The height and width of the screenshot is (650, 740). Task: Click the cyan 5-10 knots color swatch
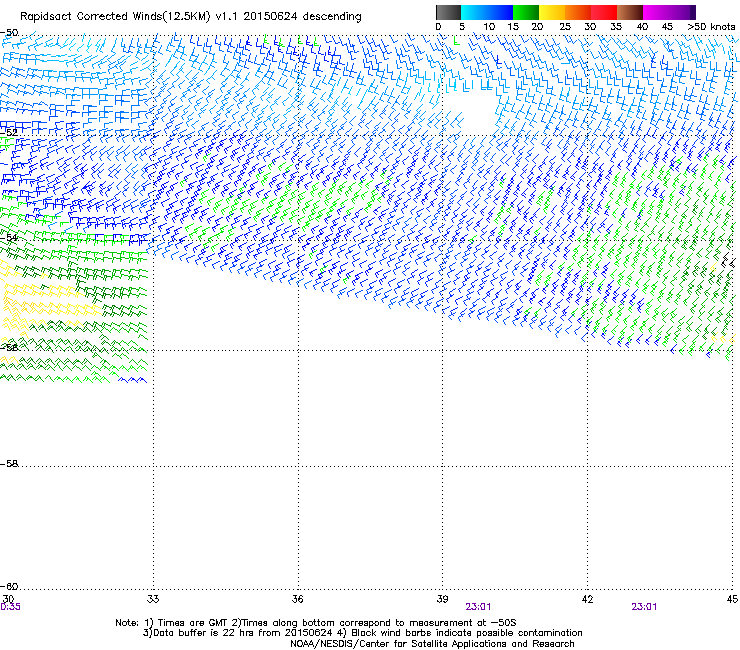point(474,12)
